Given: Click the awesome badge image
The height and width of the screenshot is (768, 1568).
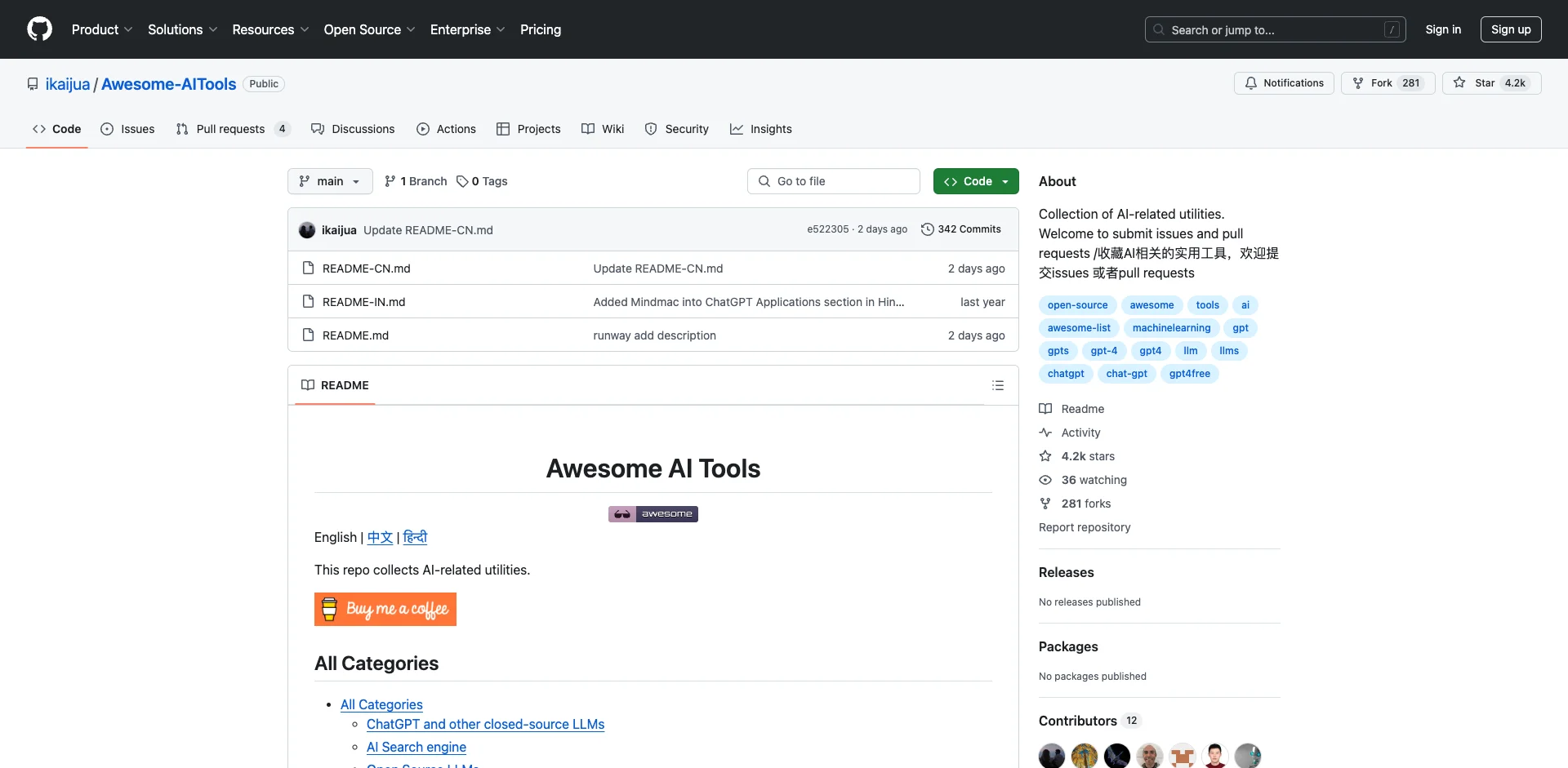Looking at the screenshot, I should (x=653, y=514).
